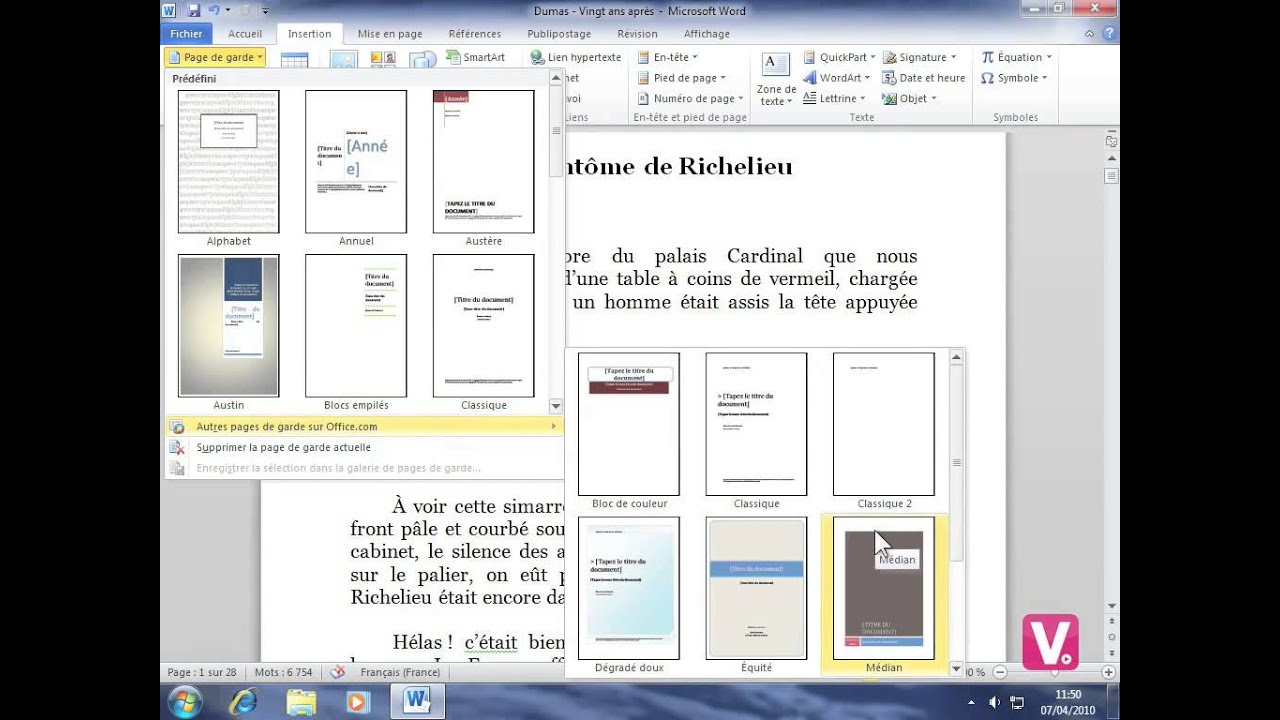Choose the Classique cover in Prédéfini gallery
Image resolution: width=1280 pixels, height=720 pixels.
coord(484,325)
